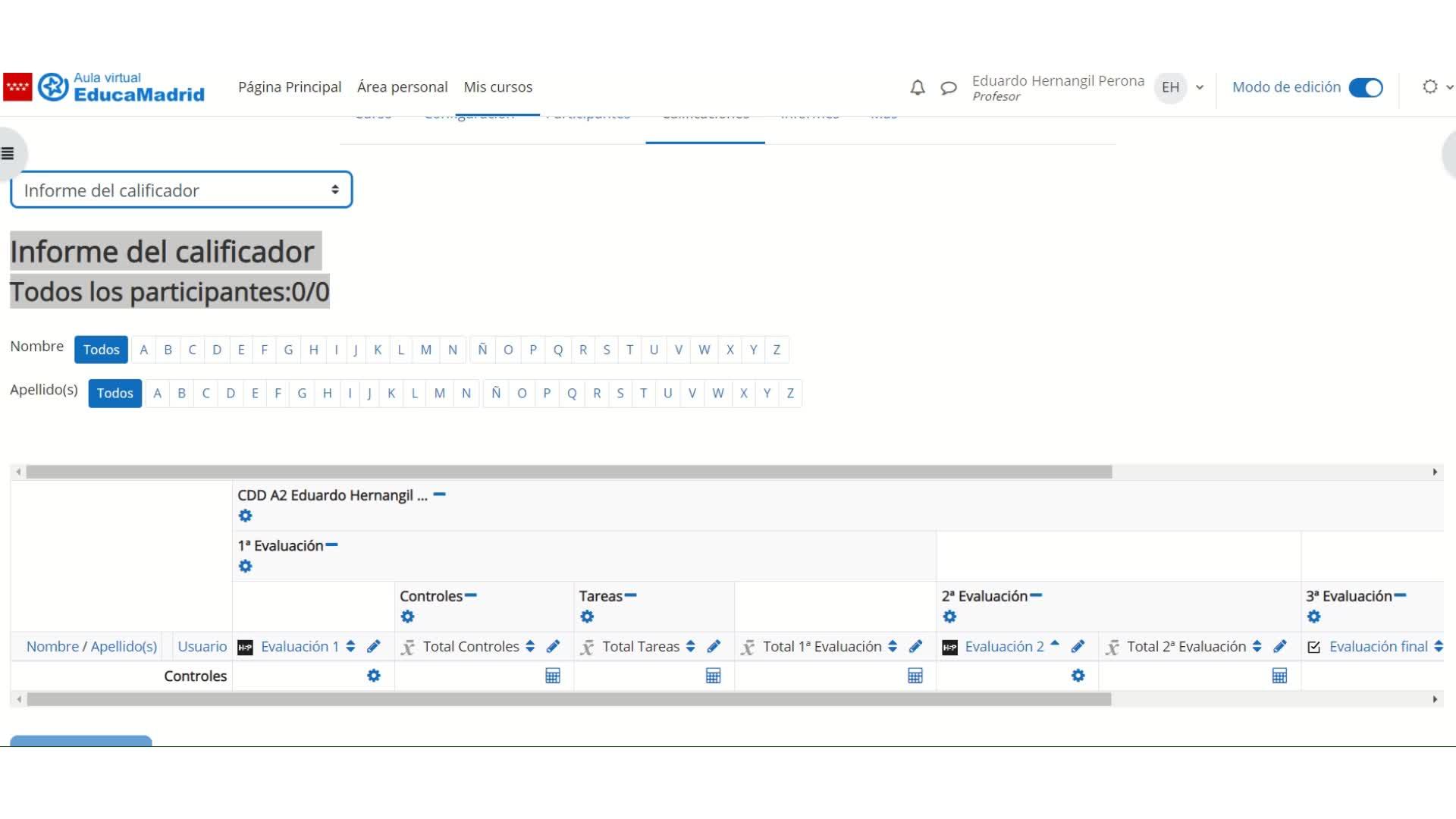Image resolution: width=1456 pixels, height=819 pixels.
Task: Click the gear icon under Controles category
Action: [408, 617]
